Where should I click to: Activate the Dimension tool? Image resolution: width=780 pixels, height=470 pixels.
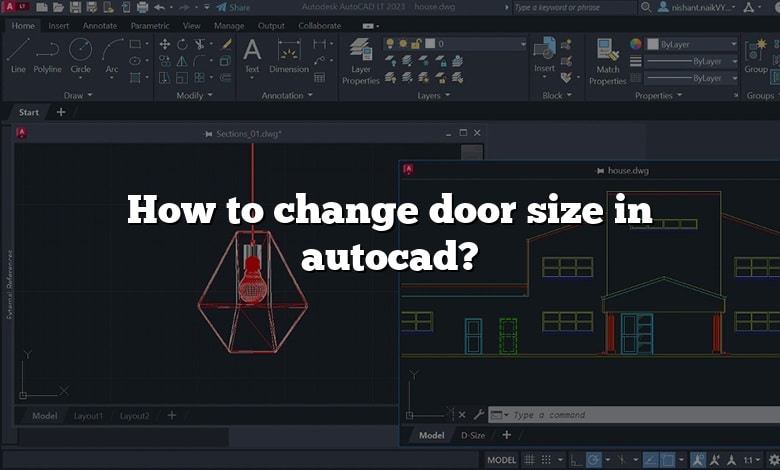tap(289, 56)
